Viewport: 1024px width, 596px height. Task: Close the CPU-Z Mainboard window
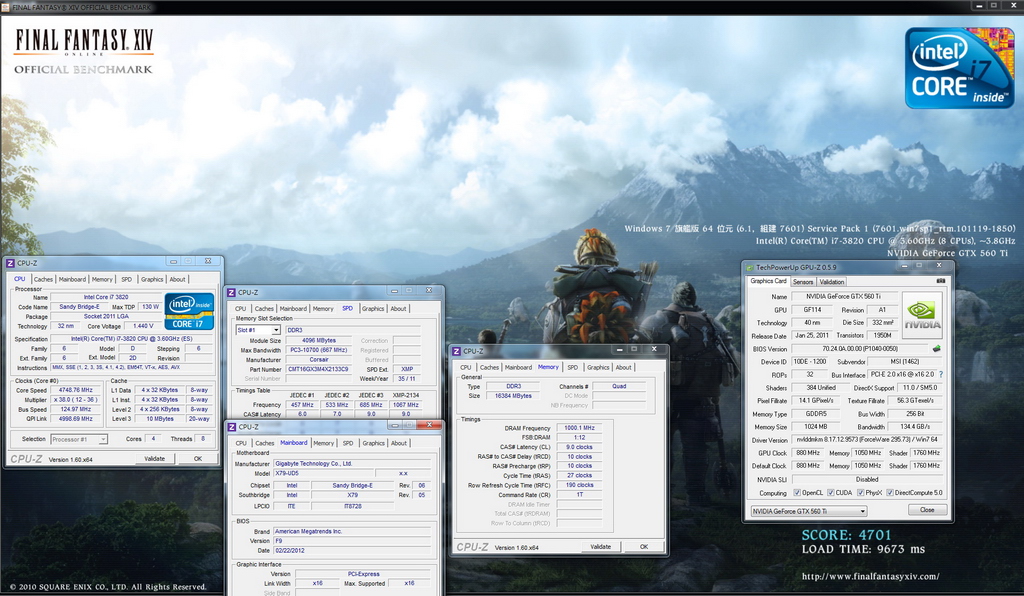click(429, 425)
